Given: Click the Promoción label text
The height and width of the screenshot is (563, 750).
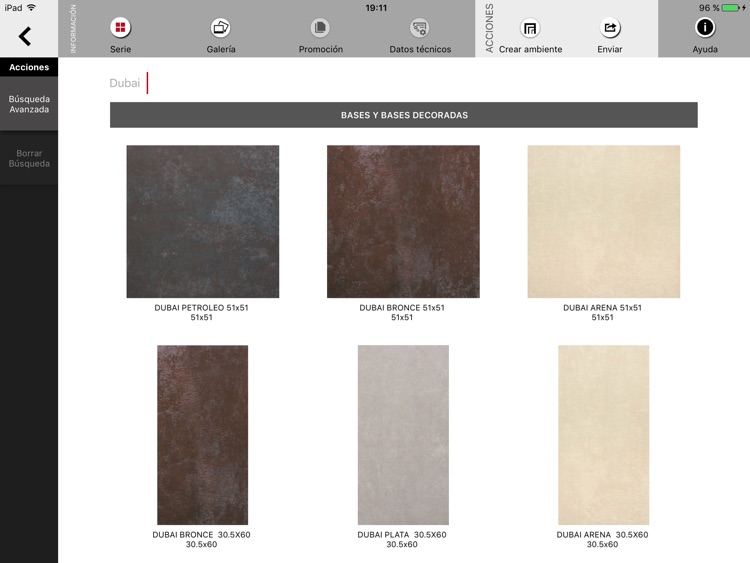Looking at the screenshot, I should (320, 49).
